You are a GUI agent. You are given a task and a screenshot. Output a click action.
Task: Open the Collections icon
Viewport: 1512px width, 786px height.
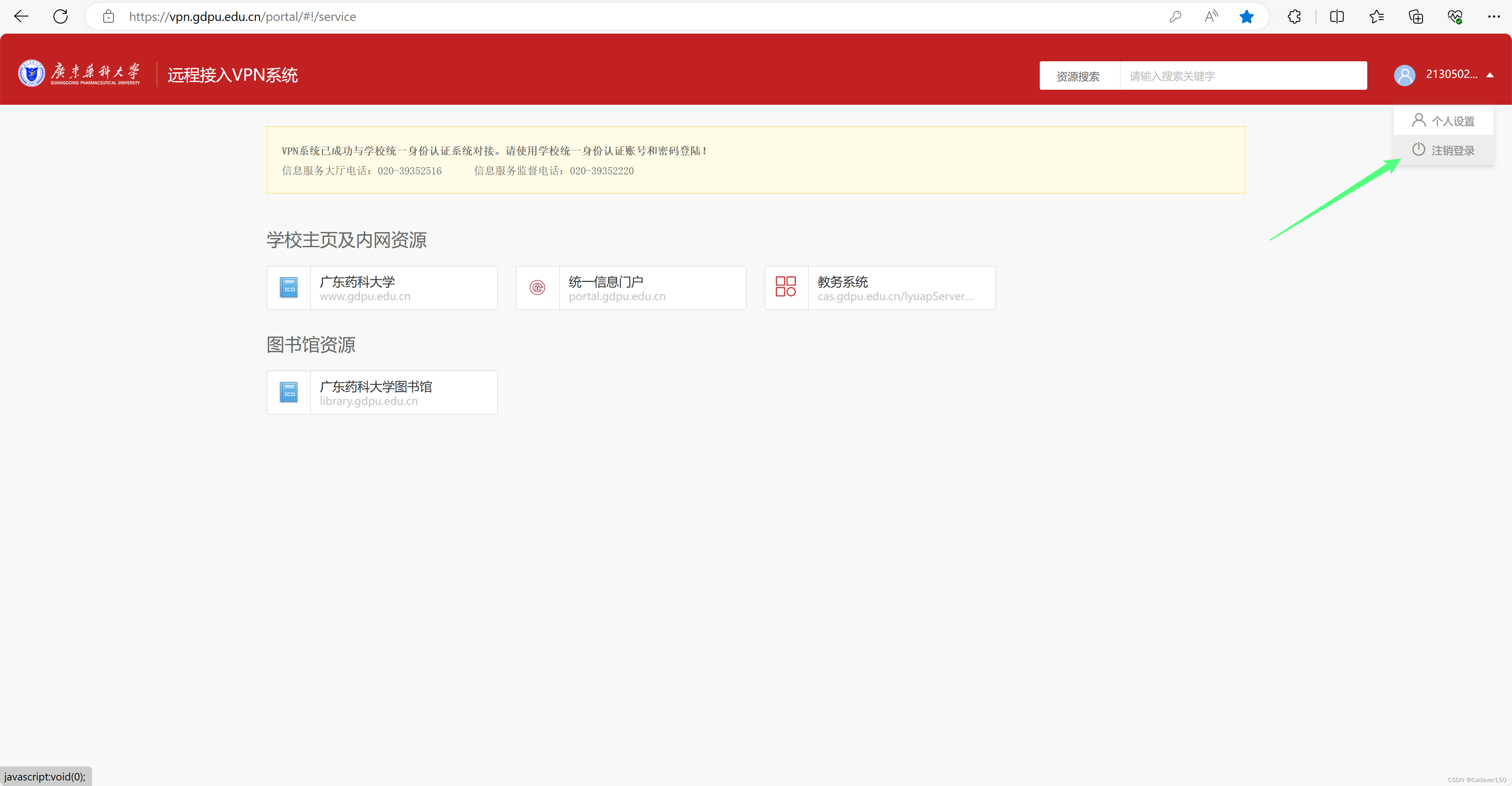coord(1416,17)
